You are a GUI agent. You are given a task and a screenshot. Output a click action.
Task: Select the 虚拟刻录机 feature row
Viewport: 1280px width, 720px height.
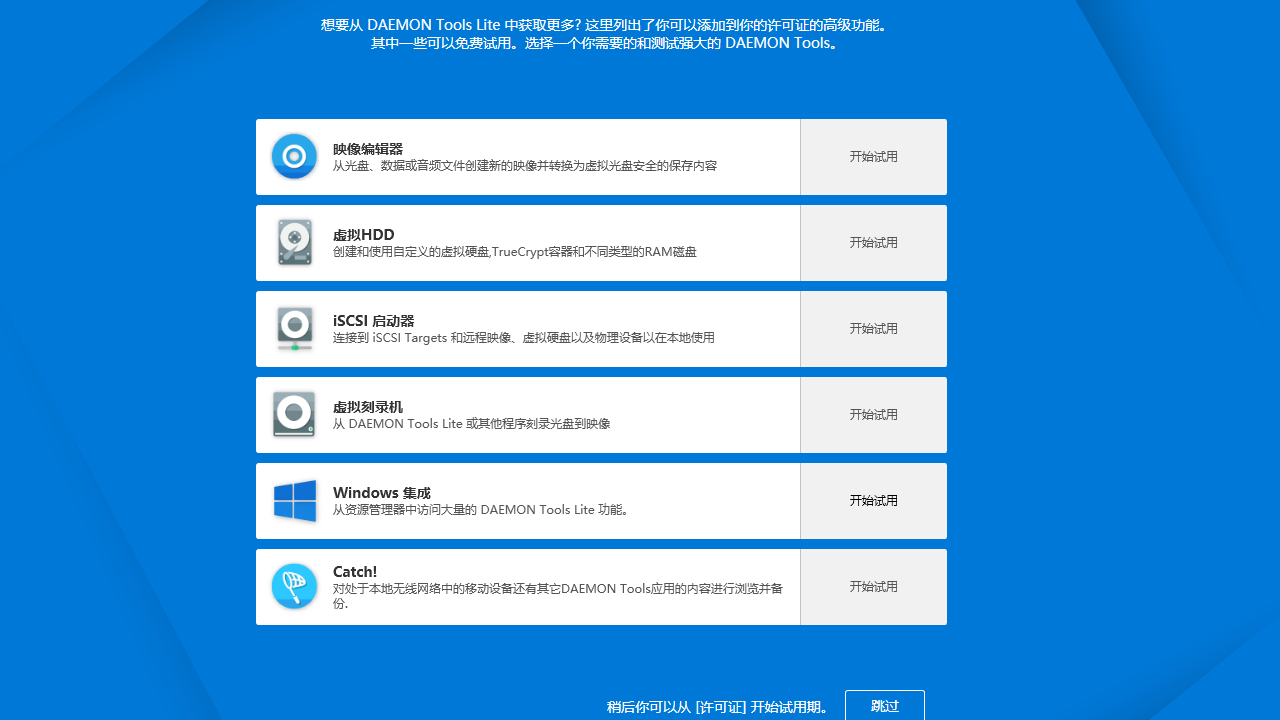pos(528,414)
